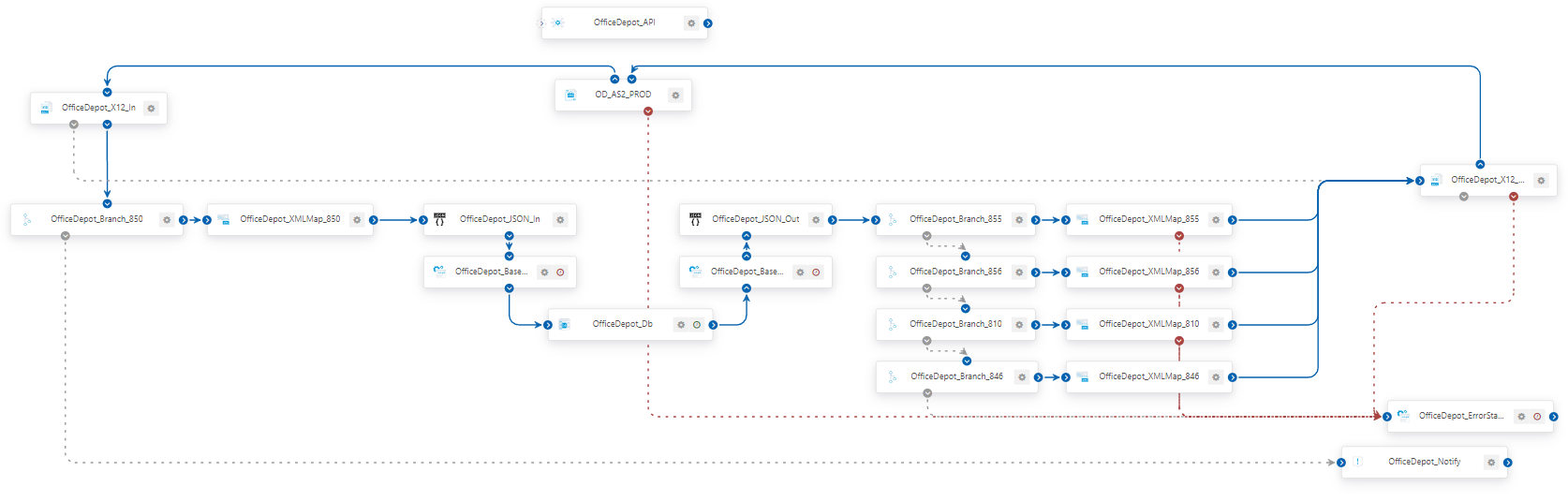Open settings gear on OD_AS2_PROD connector
This screenshot has width=1568, height=501.
[x=675, y=96]
